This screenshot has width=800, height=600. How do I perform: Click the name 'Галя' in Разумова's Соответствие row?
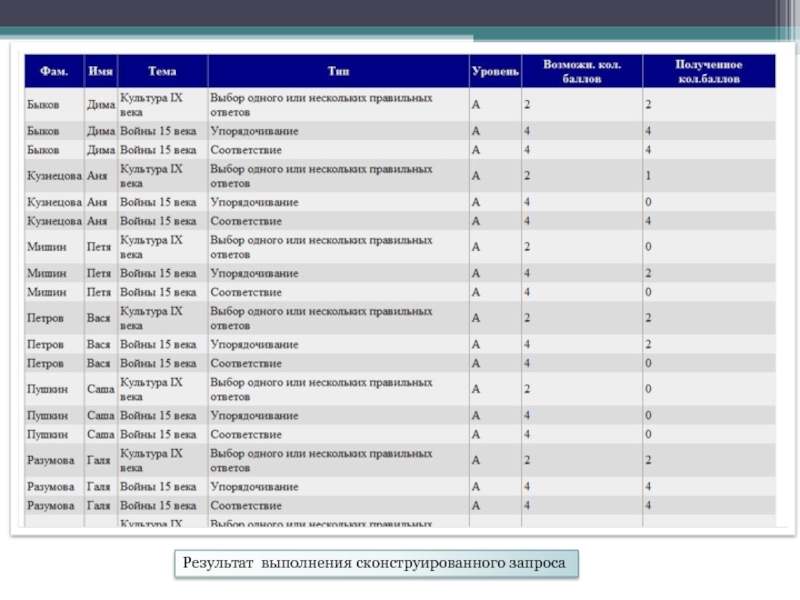[98, 506]
